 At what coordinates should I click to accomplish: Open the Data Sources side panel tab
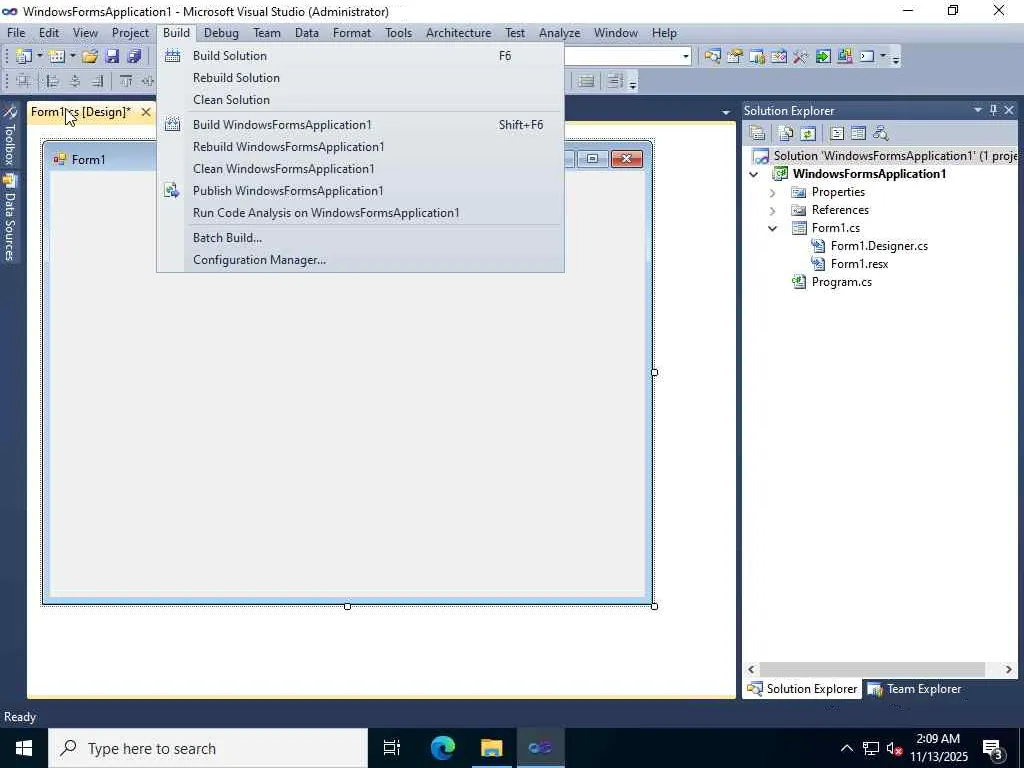[10, 217]
